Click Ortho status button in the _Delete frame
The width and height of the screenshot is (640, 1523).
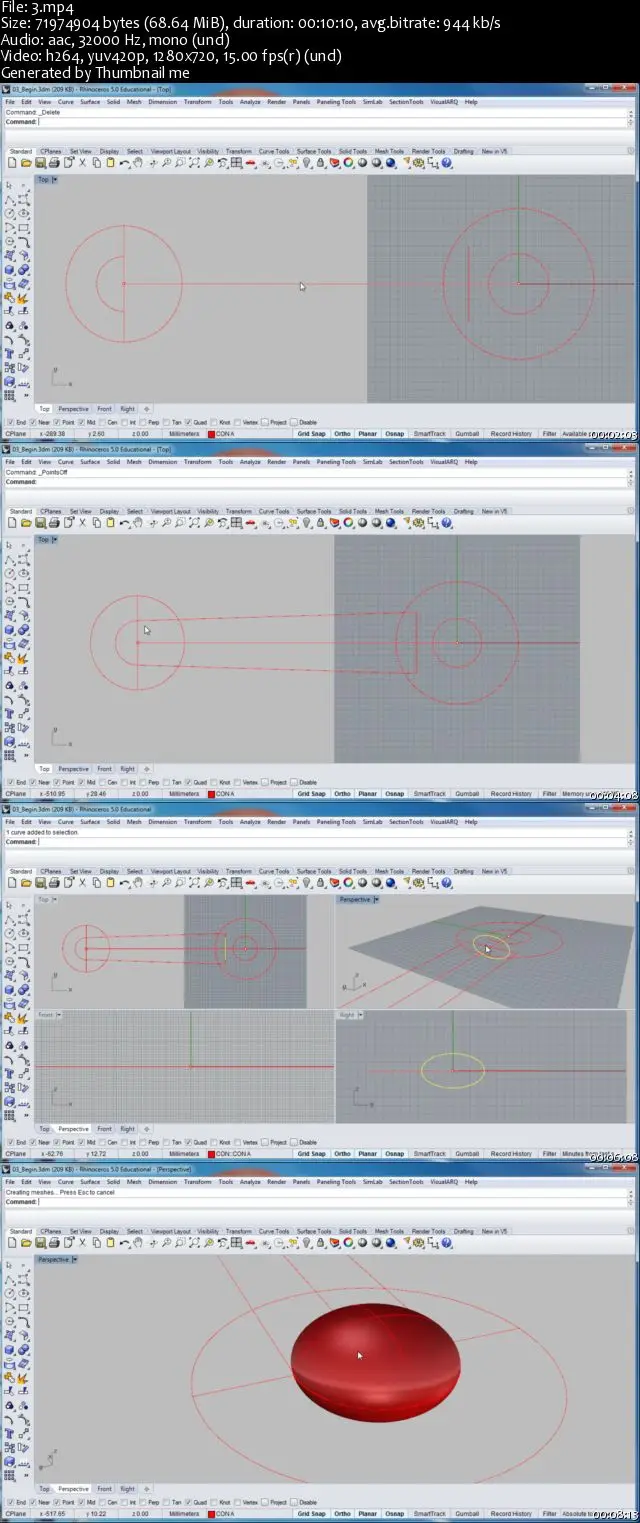[x=341, y=434]
